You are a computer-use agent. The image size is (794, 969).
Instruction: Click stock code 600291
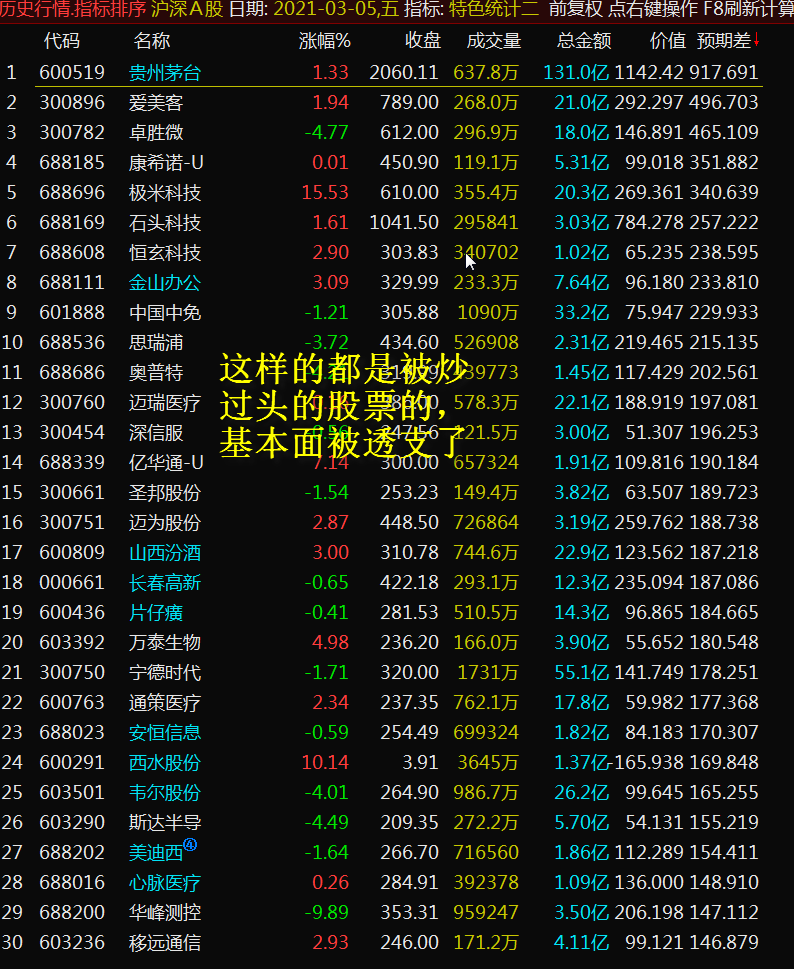72,762
